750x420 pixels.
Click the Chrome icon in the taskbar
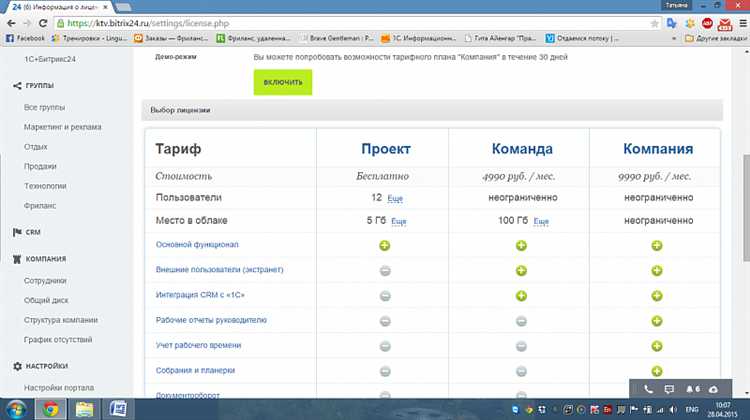coord(51,409)
